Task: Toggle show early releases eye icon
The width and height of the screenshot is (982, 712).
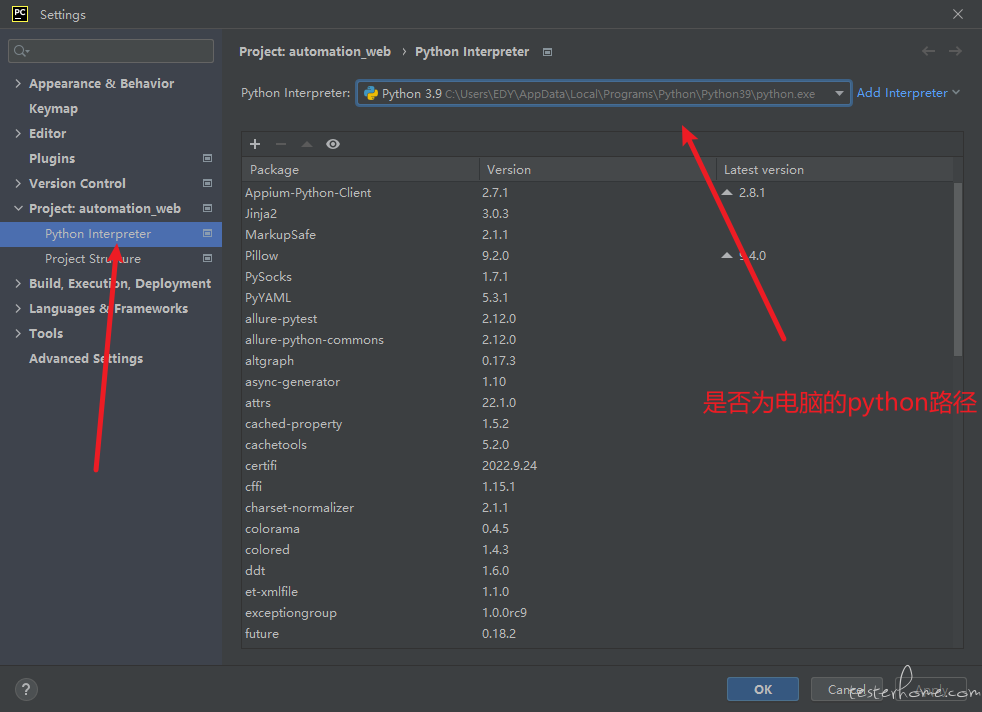Action: (x=333, y=144)
